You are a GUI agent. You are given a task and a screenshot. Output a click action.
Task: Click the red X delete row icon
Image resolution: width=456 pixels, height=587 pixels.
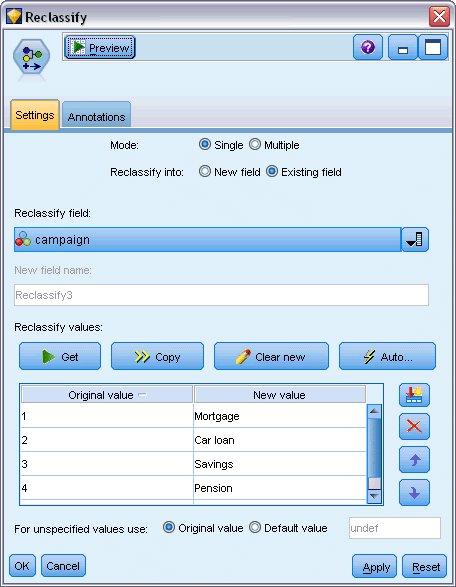(414, 426)
